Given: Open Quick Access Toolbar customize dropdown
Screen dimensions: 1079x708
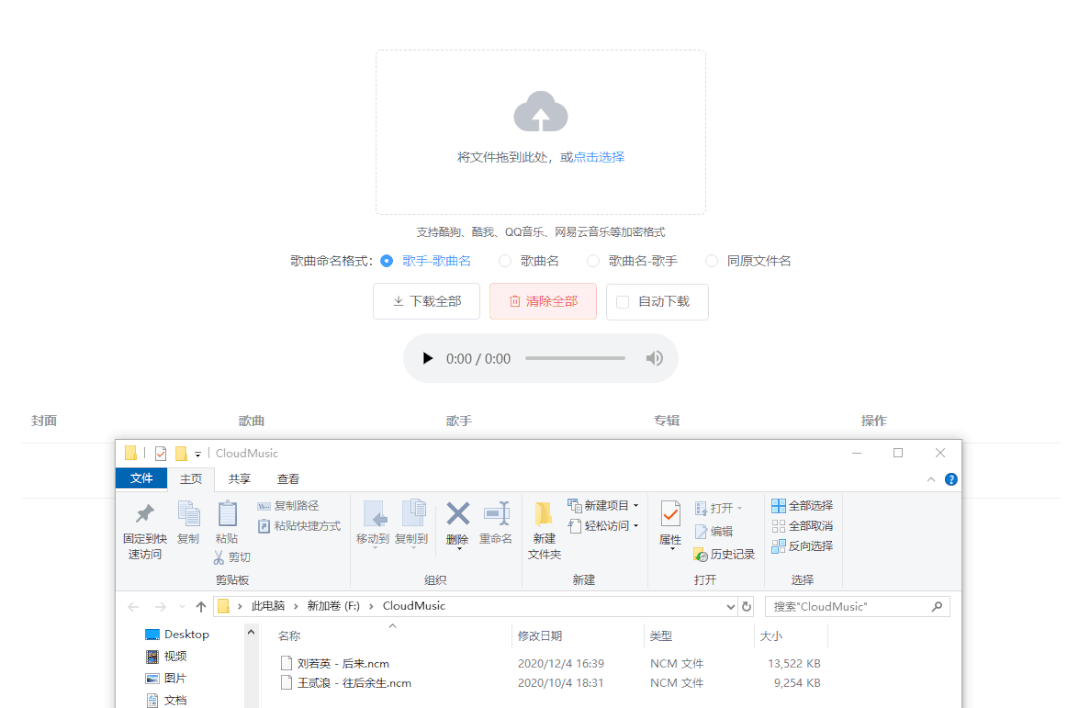Looking at the screenshot, I should tap(197, 454).
